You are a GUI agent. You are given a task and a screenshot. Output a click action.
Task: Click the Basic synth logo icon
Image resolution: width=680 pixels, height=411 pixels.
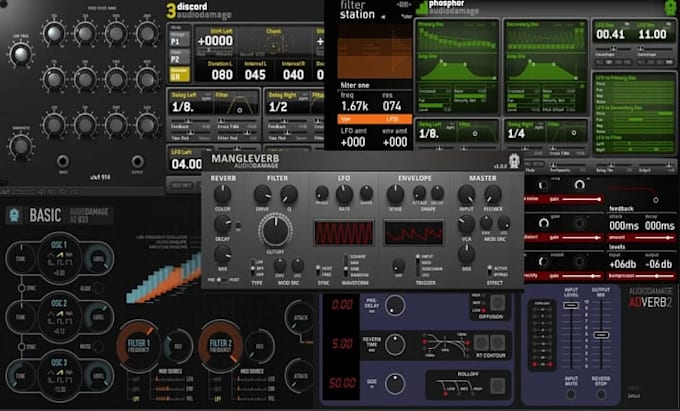pos(14,215)
